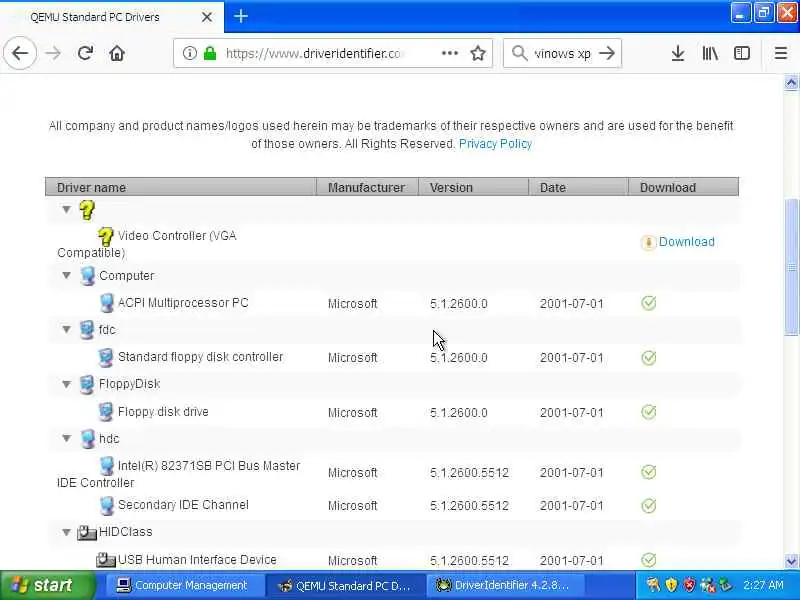
Task: Click the yellow question mark device icon
Action: click(87, 210)
